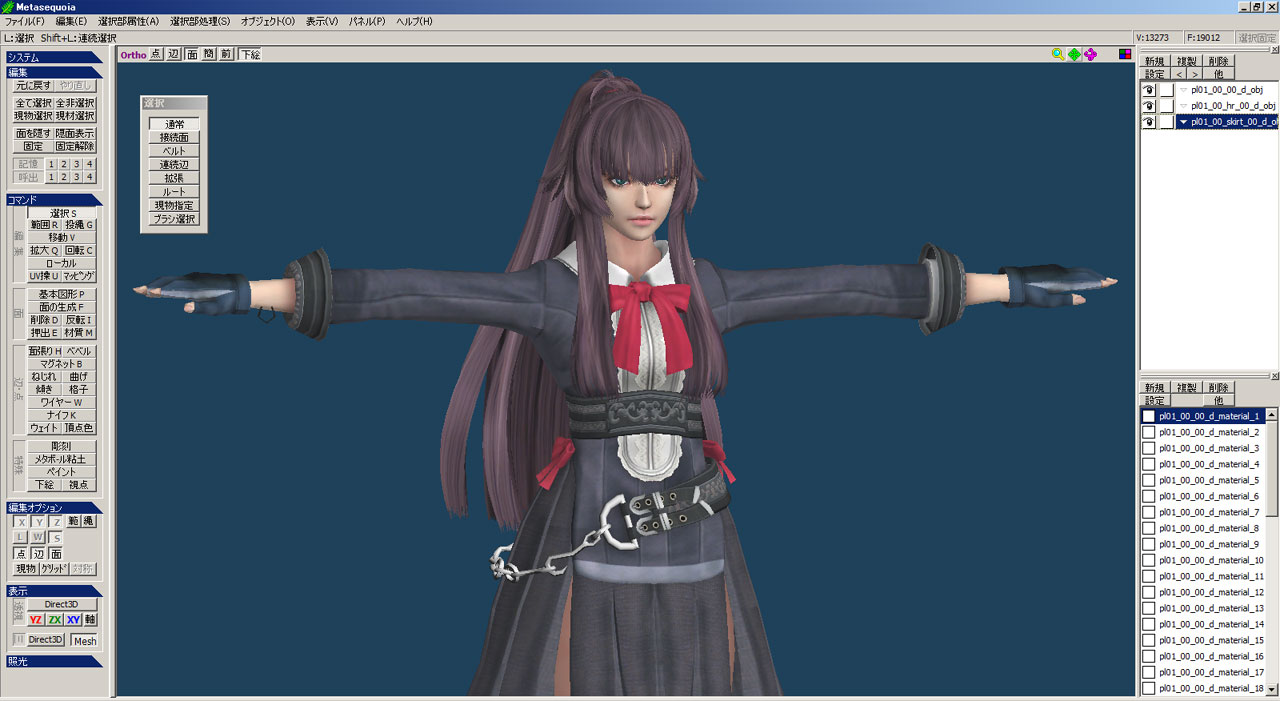The image size is (1280, 701).
Task: Collapse the コマンド panel header
Action: click(54, 200)
